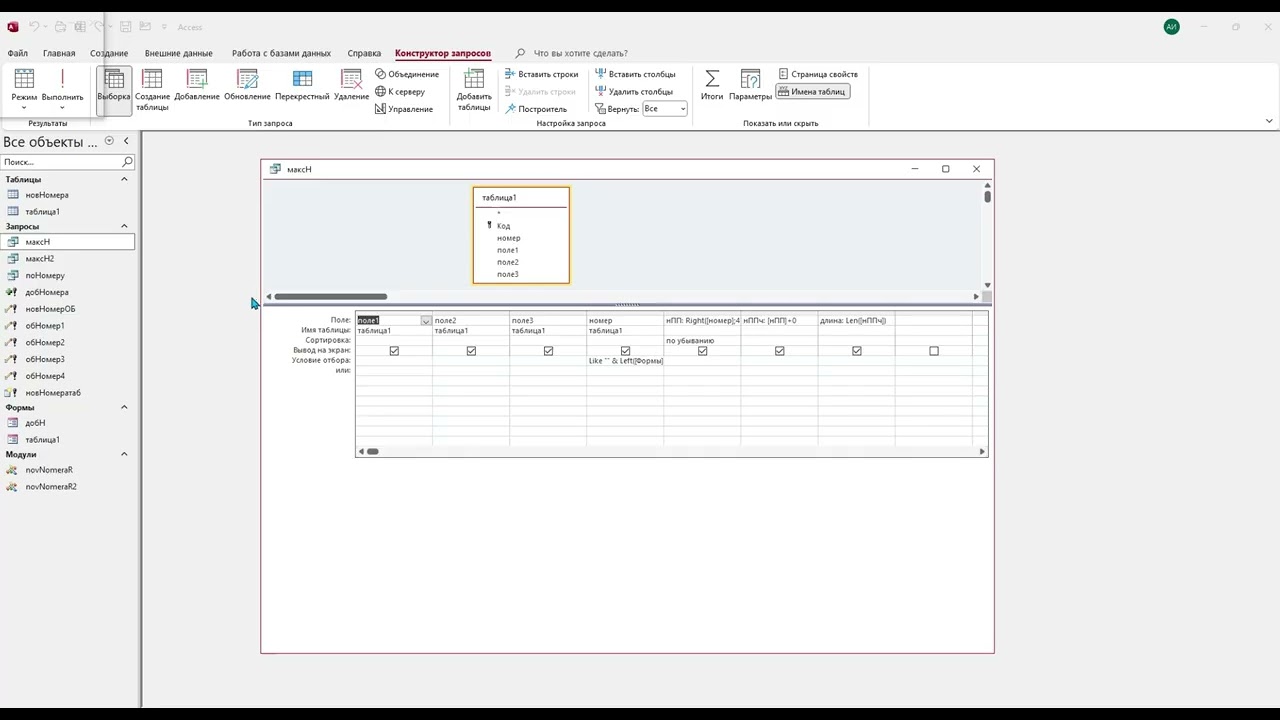Open the Вернуть combo box
This screenshot has height=720, width=1280.
tap(665, 109)
